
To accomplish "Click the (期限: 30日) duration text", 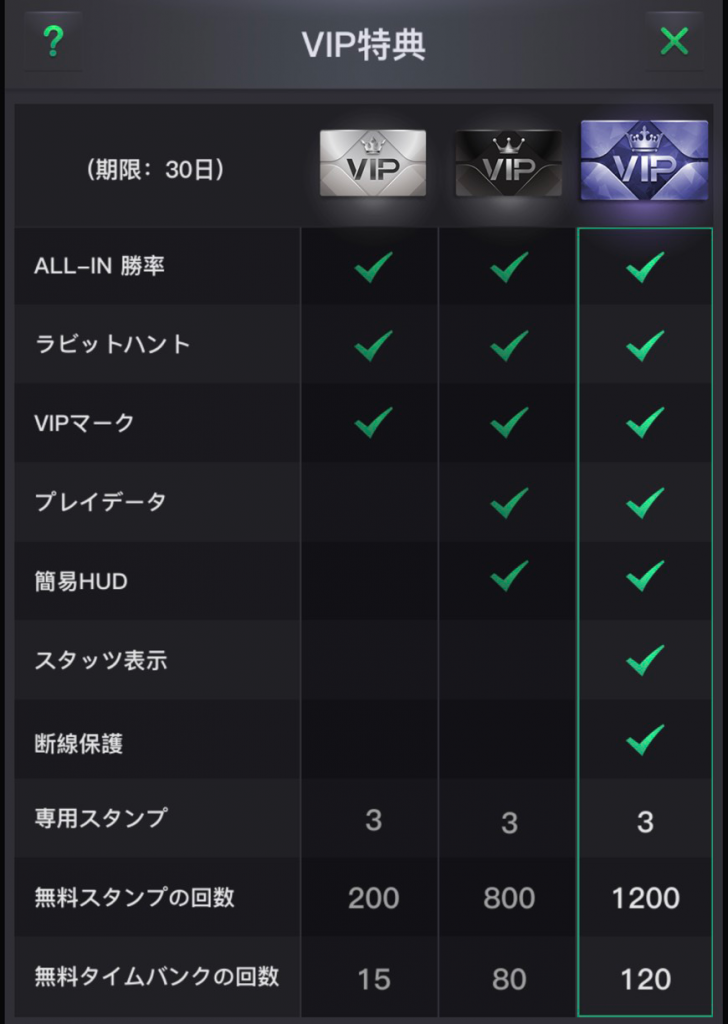I will point(155,170).
